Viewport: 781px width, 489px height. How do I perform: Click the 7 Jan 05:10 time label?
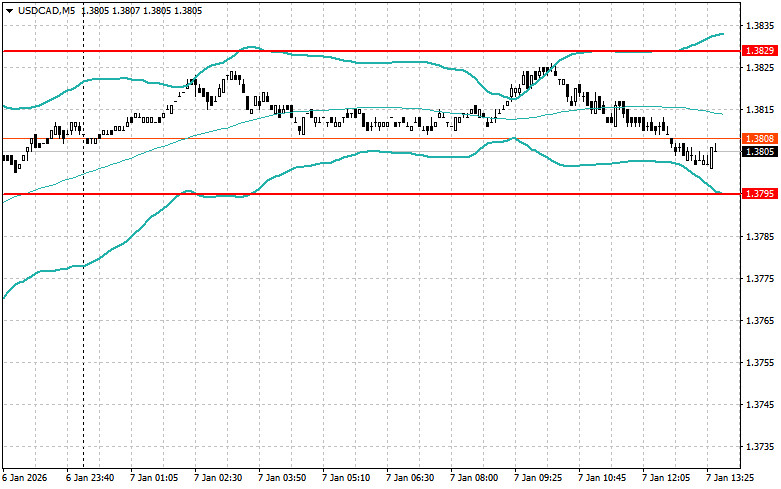345,479
